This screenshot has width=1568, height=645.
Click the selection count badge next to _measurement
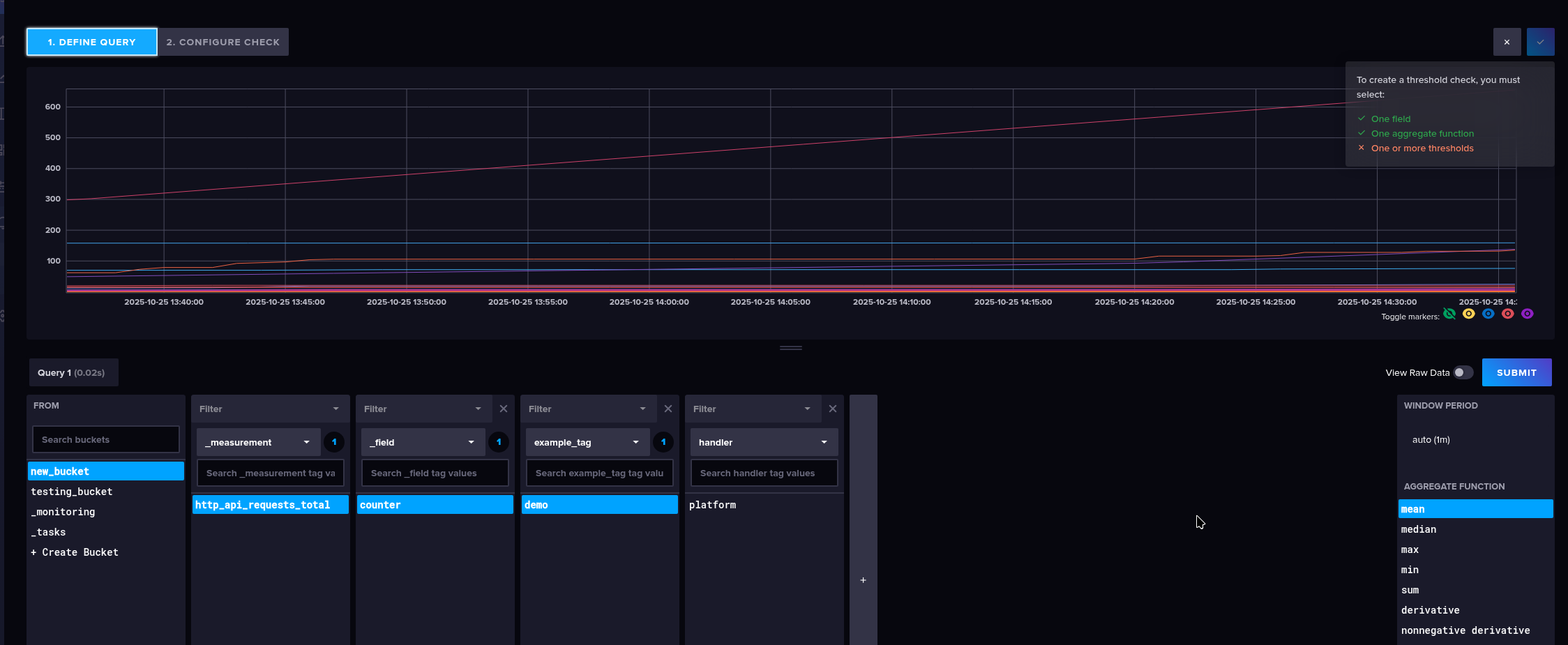pyautogui.click(x=334, y=442)
